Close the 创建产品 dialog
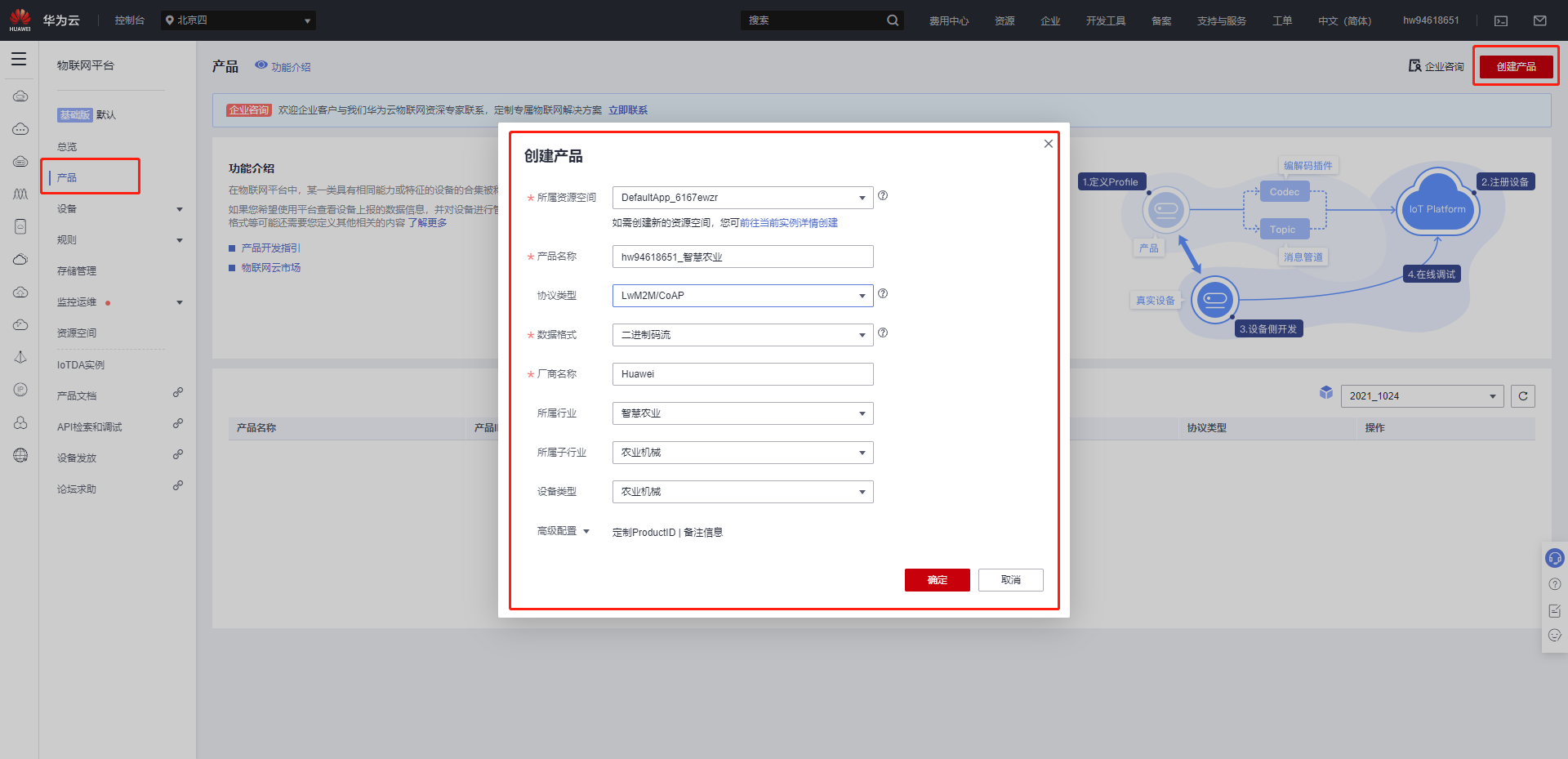This screenshot has width=1568, height=759. pyautogui.click(x=1049, y=144)
